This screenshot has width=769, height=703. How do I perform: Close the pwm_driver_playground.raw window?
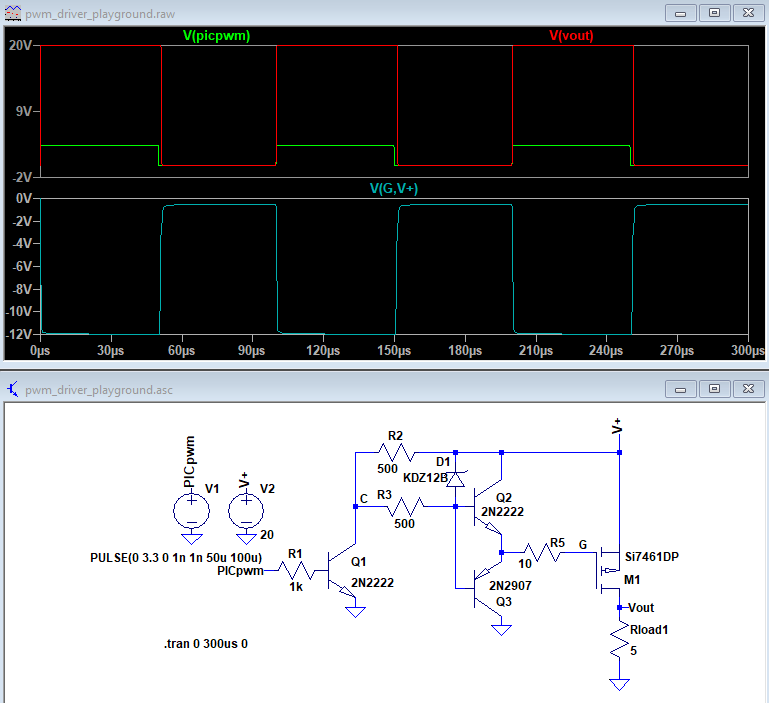(x=748, y=13)
